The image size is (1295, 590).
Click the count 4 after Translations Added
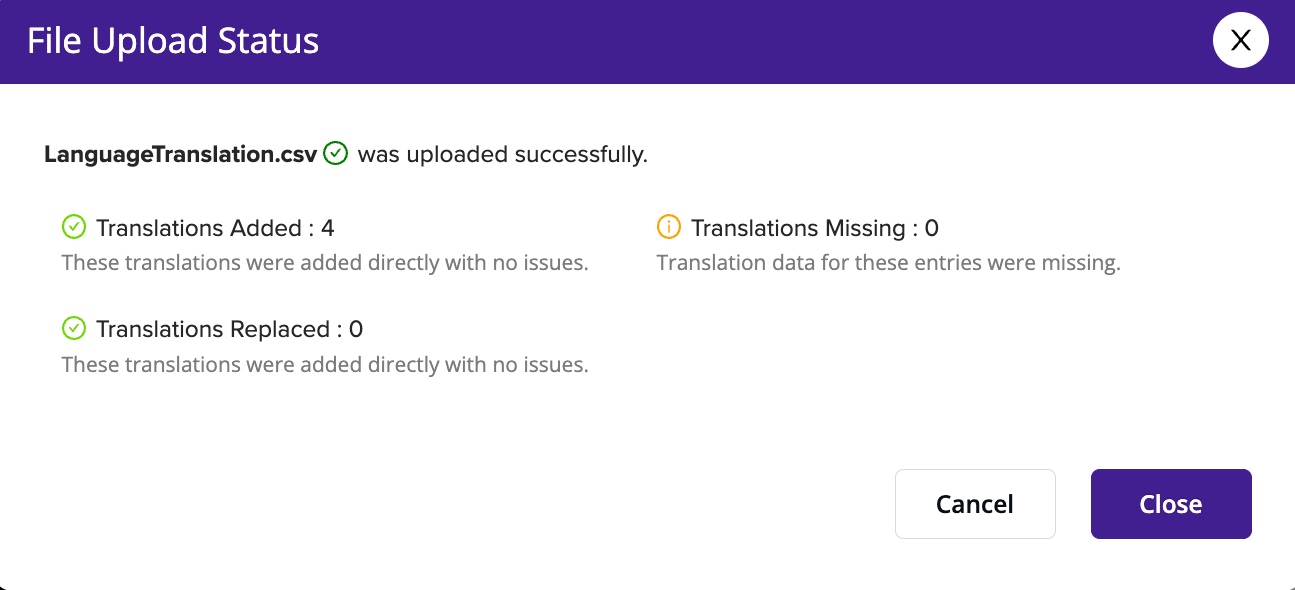[328, 228]
